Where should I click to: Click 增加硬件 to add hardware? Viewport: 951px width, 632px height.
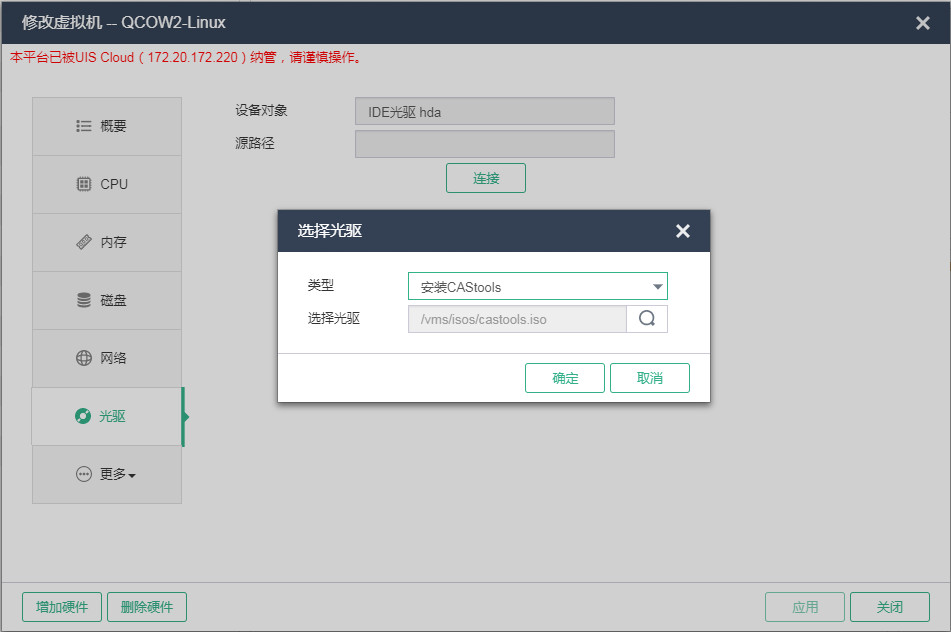point(62,607)
